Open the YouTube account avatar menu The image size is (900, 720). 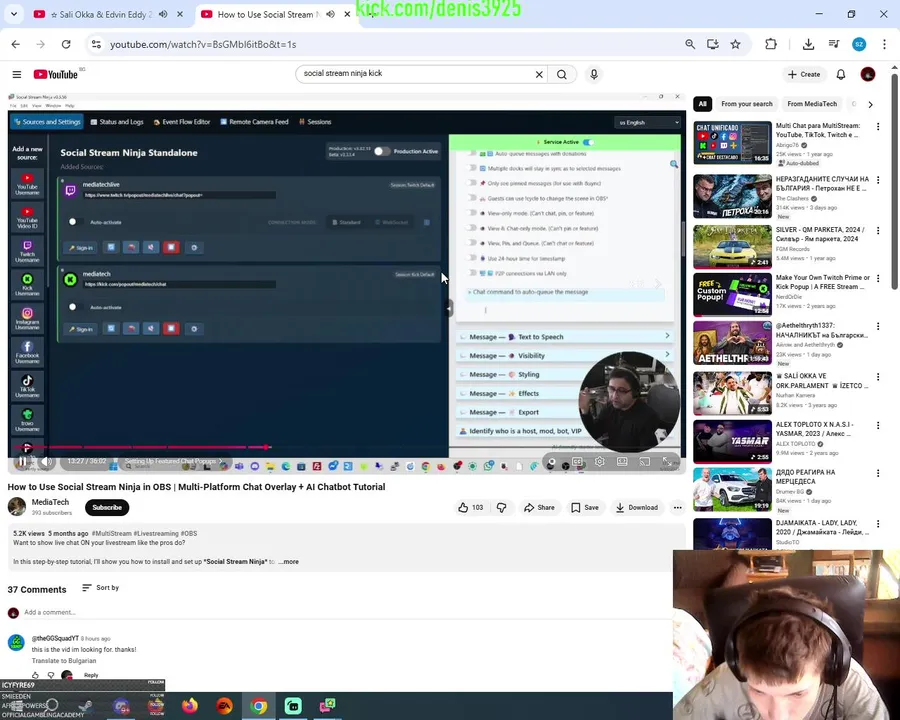point(868,74)
